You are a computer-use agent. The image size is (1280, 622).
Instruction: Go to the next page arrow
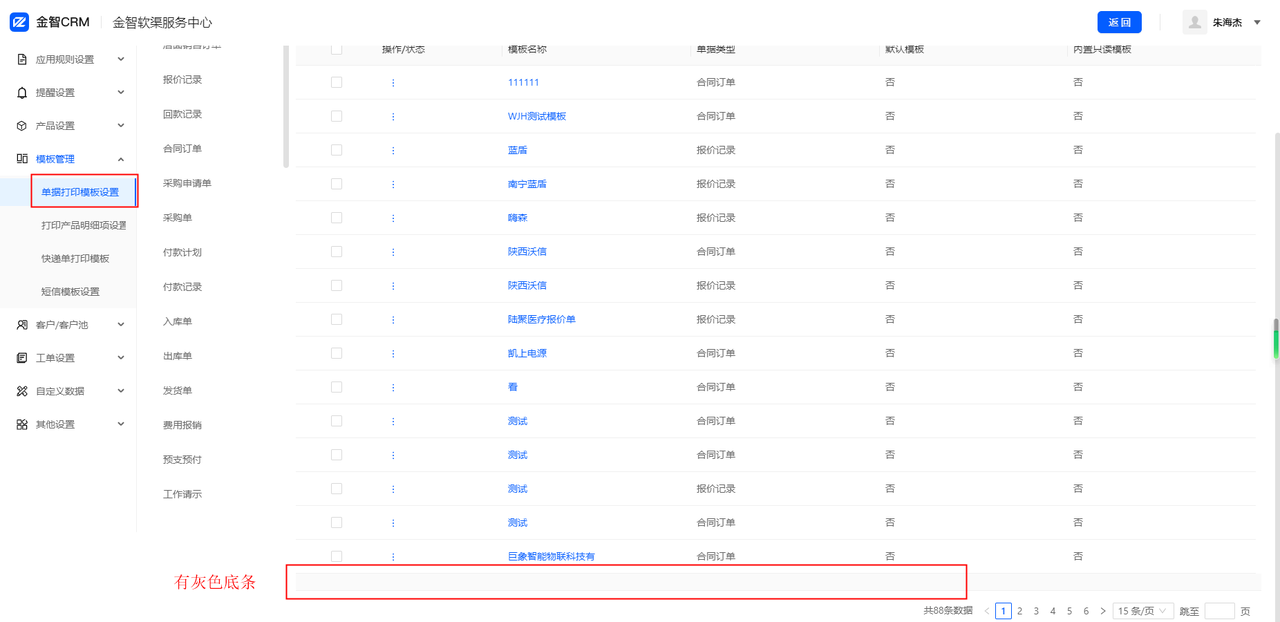1103,611
